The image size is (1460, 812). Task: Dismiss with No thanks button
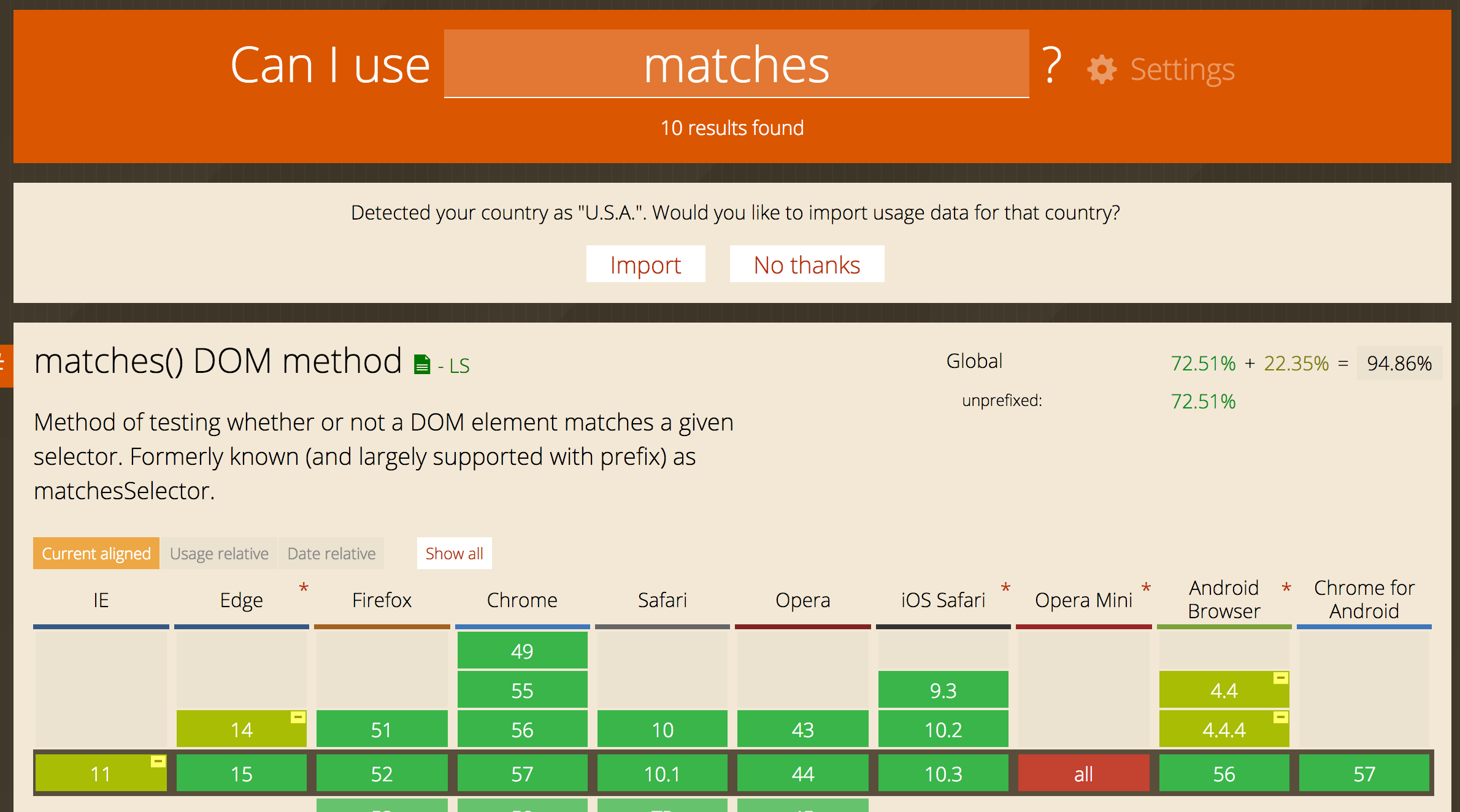pos(807,264)
